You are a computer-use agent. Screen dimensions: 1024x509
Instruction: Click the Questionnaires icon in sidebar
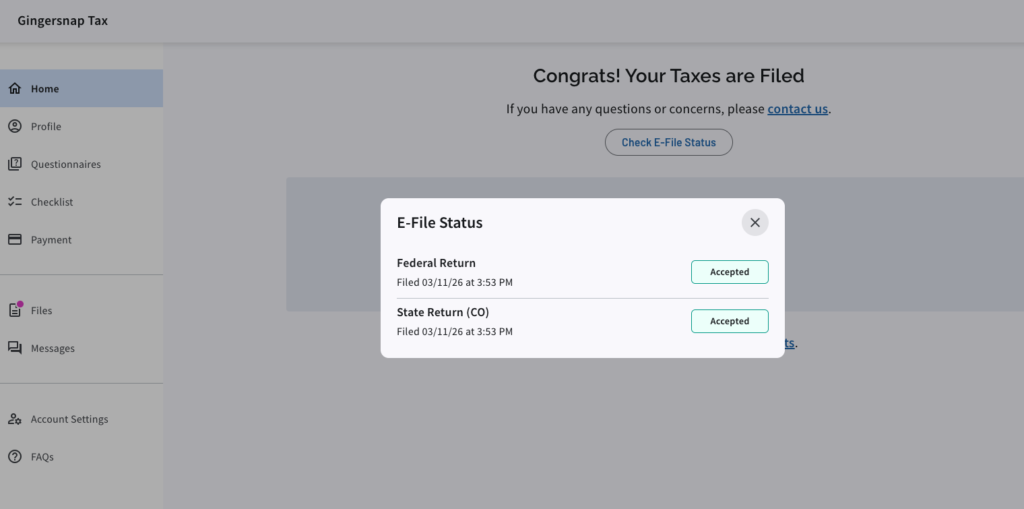[x=15, y=164]
